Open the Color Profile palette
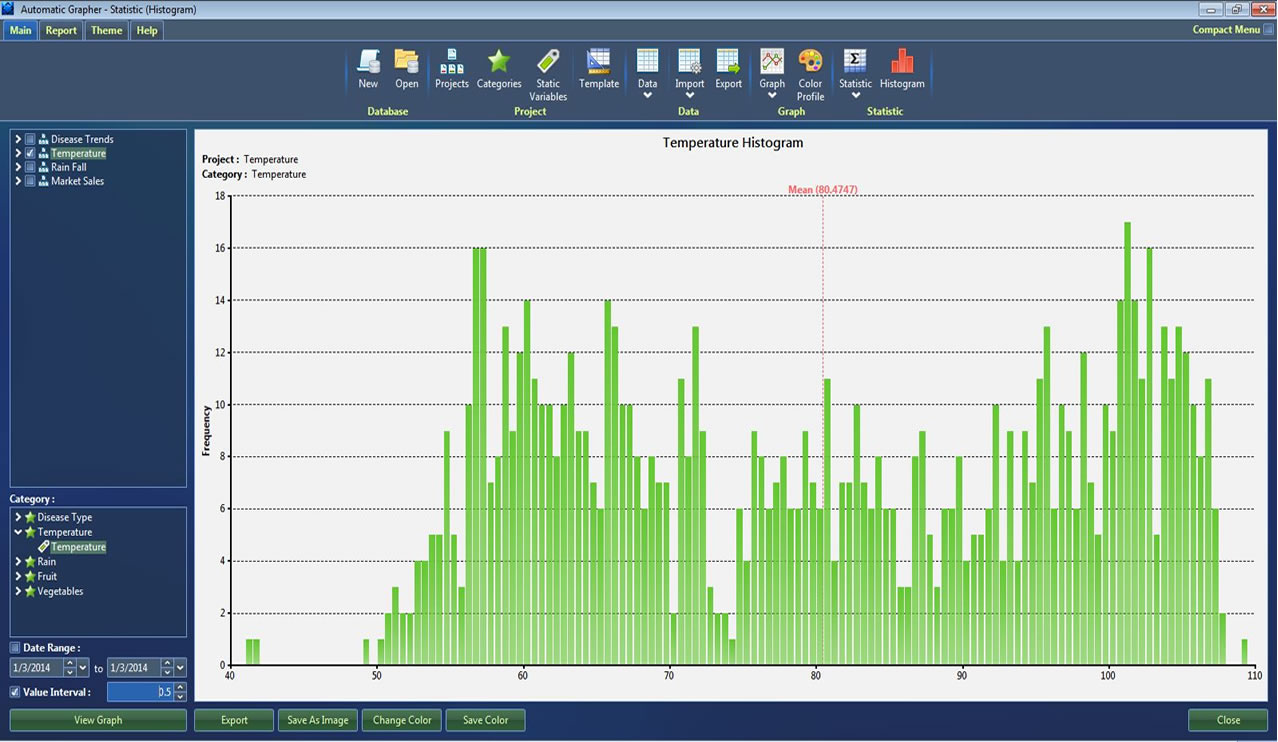Screen dimensions: 1278x742 (x=810, y=61)
